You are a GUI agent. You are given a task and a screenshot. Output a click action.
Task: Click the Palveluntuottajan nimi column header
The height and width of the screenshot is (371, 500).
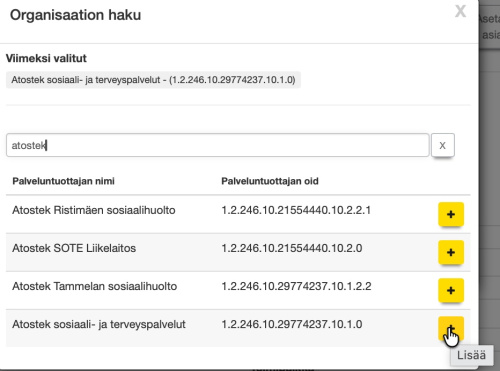63,181
